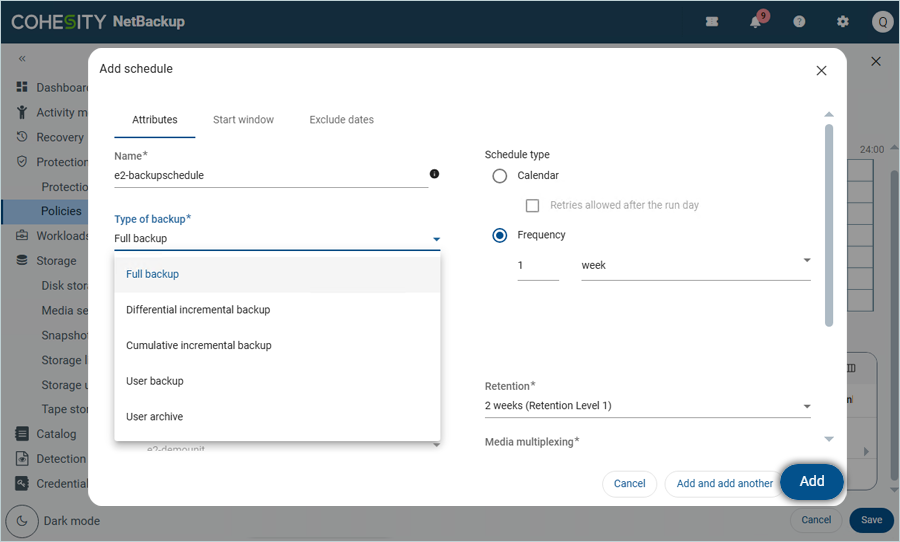Click the top bar card icon
This screenshot has height=542, width=900.
pyautogui.click(x=712, y=22)
